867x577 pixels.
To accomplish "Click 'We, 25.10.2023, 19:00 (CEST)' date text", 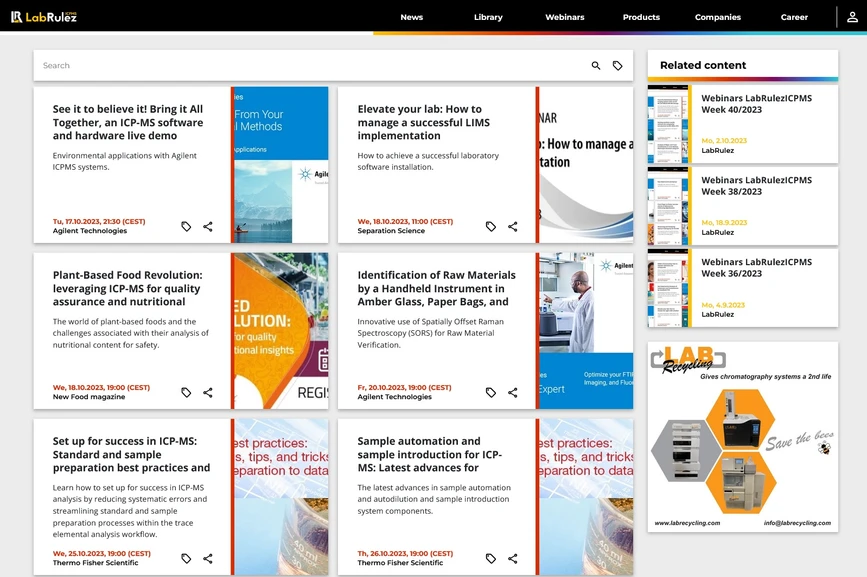I will pyautogui.click(x=102, y=553).
